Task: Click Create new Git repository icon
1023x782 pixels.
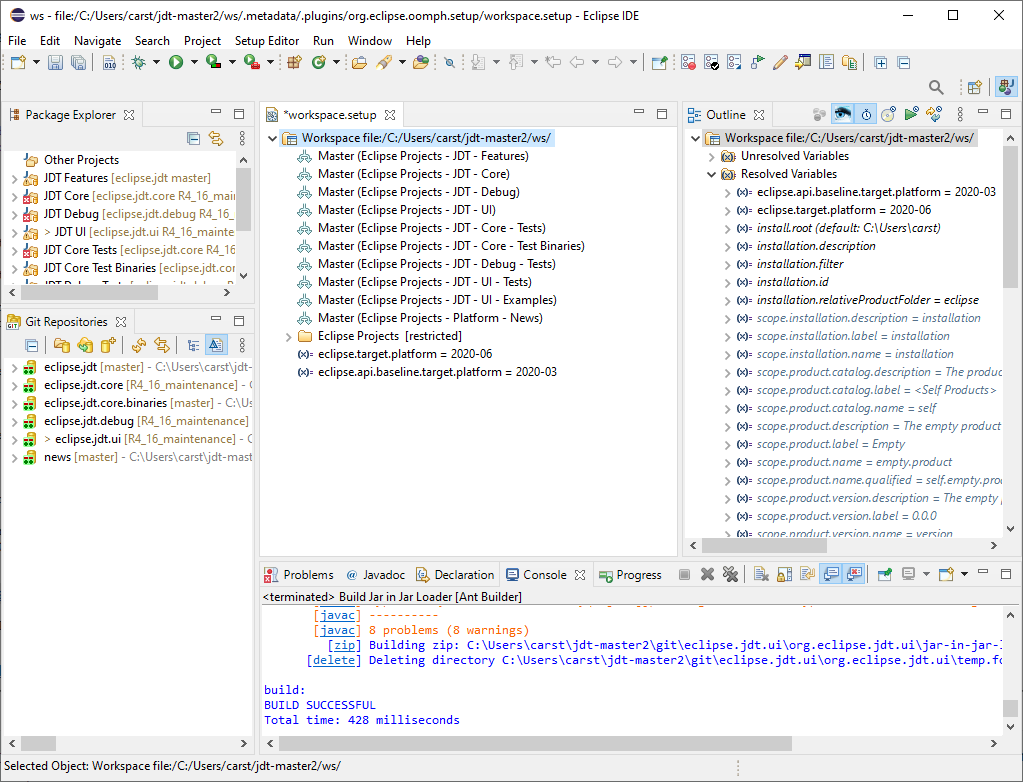Action: pos(108,345)
